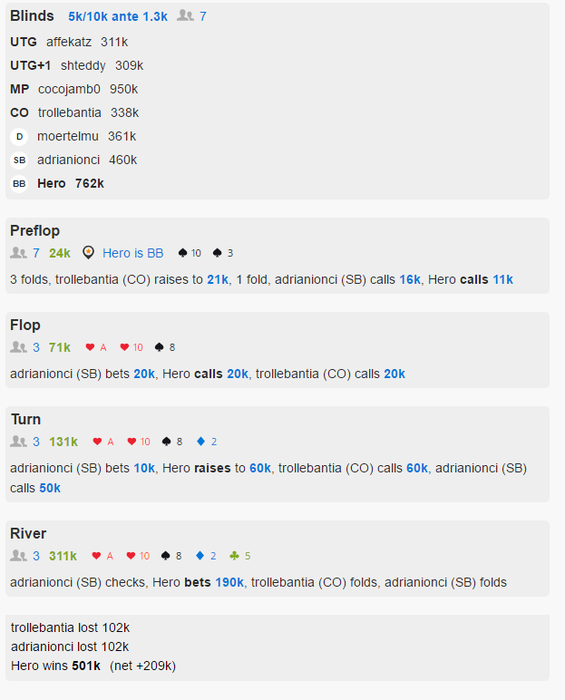Screen dimensions: 565x700
Task: Select the Turn section heading
Action: (x=26, y=419)
